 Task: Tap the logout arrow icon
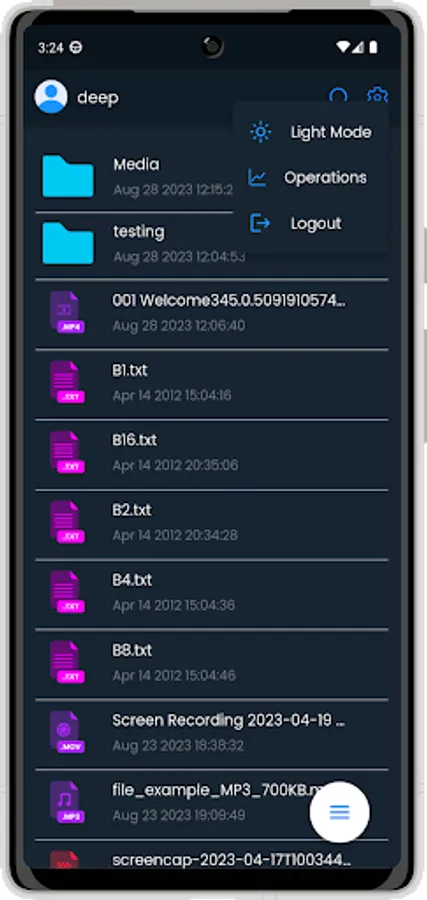pyautogui.click(x=260, y=223)
